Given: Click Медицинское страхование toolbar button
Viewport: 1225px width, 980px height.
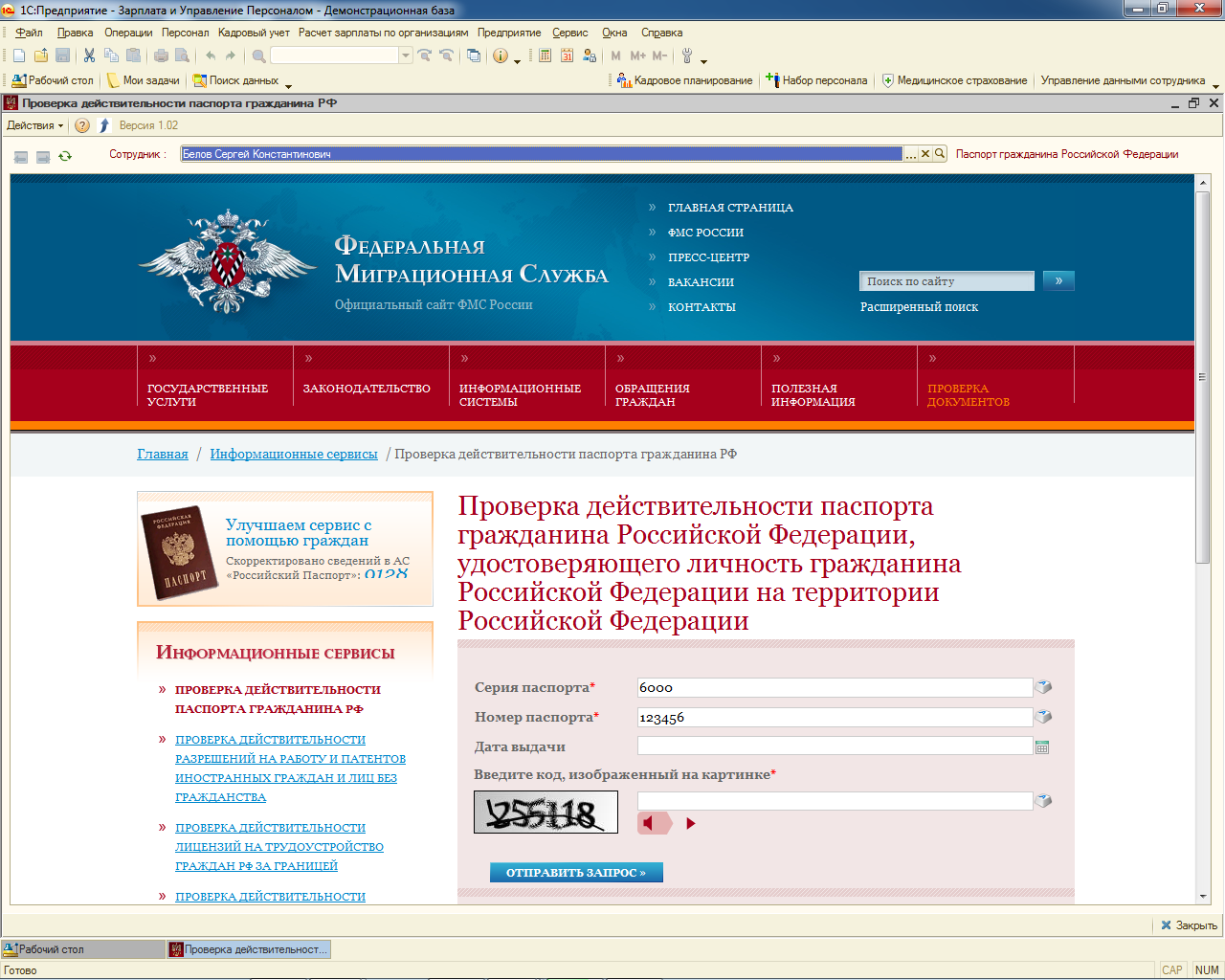Looking at the screenshot, I should (955, 80).
